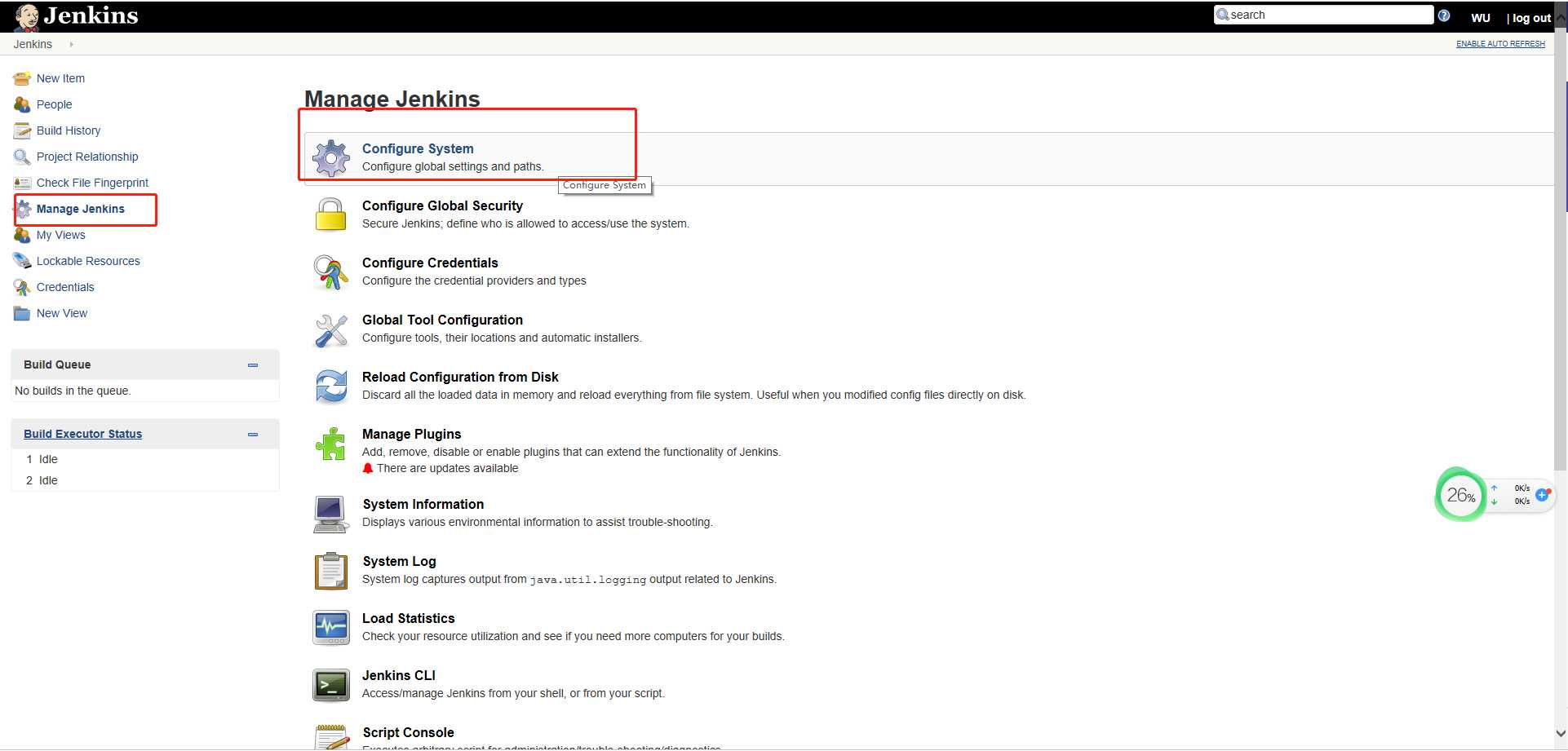Screen dimensions: 1568x751
Task: Collapse the Build Queue panel
Action: [253, 365]
